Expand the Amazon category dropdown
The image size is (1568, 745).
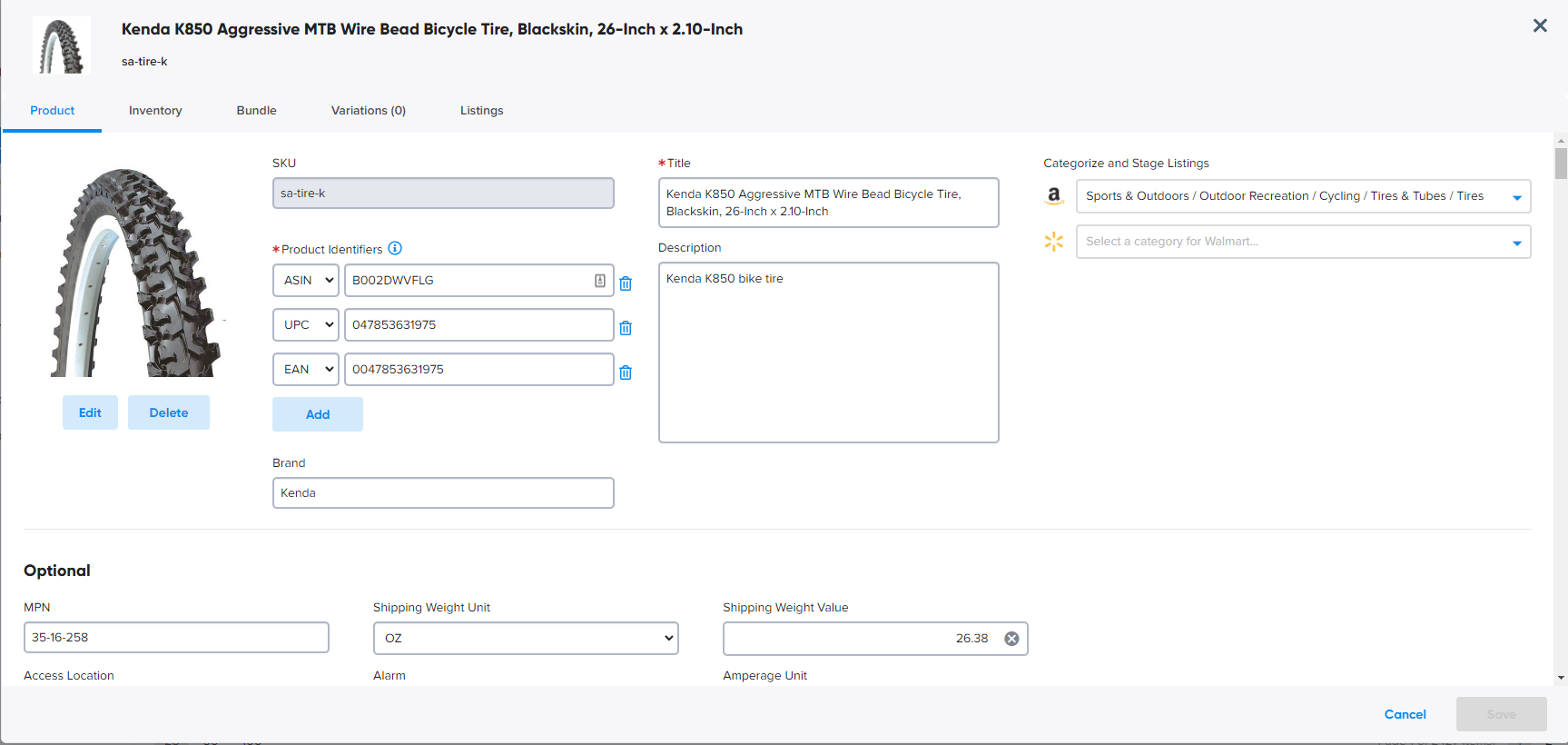1516,197
